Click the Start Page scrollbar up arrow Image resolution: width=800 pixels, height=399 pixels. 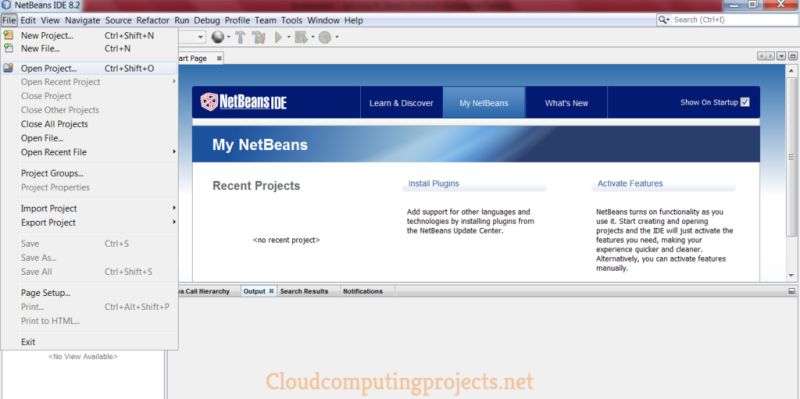click(x=791, y=70)
